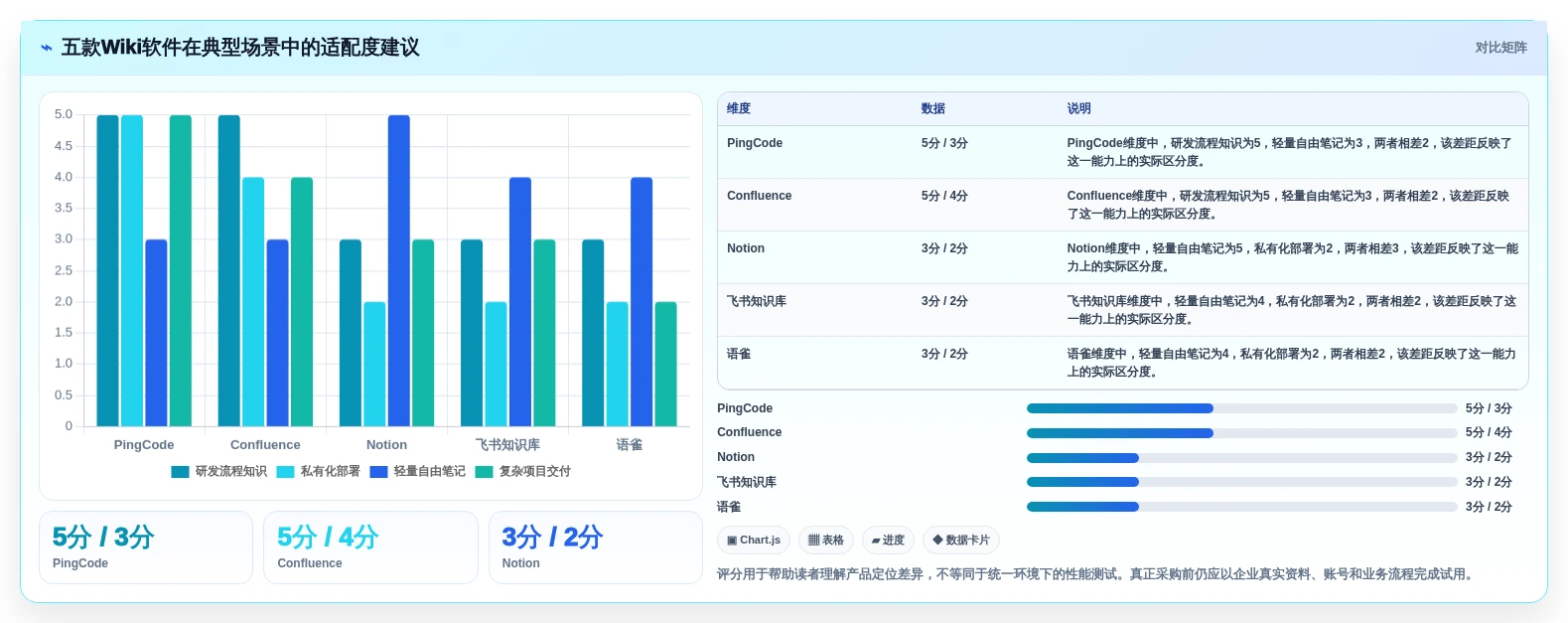Viewport: 1568px width, 623px height.
Task: Click the 表格 tag chip
Action: pyautogui.click(x=826, y=541)
